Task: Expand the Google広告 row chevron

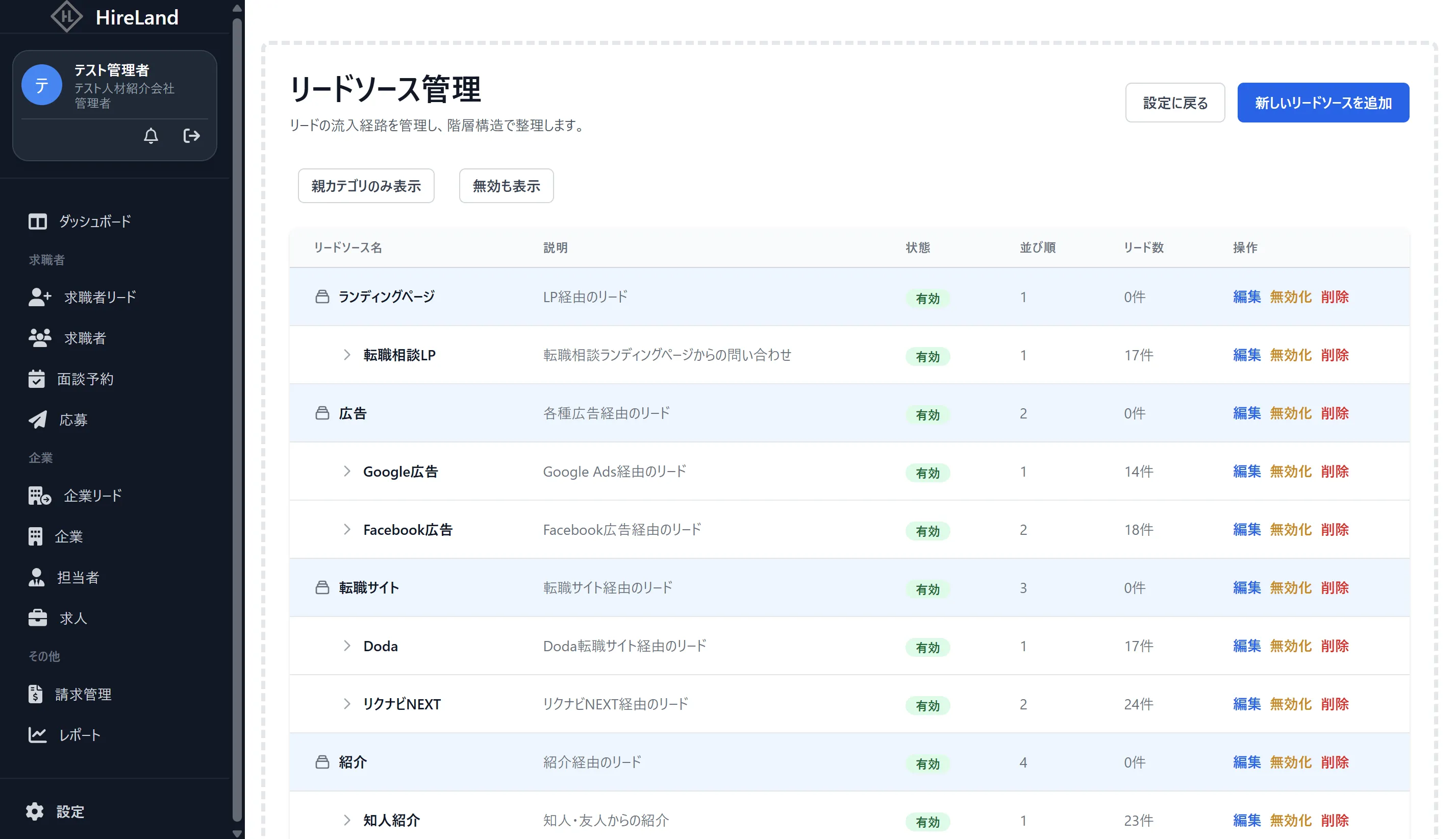Action: tap(347, 472)
